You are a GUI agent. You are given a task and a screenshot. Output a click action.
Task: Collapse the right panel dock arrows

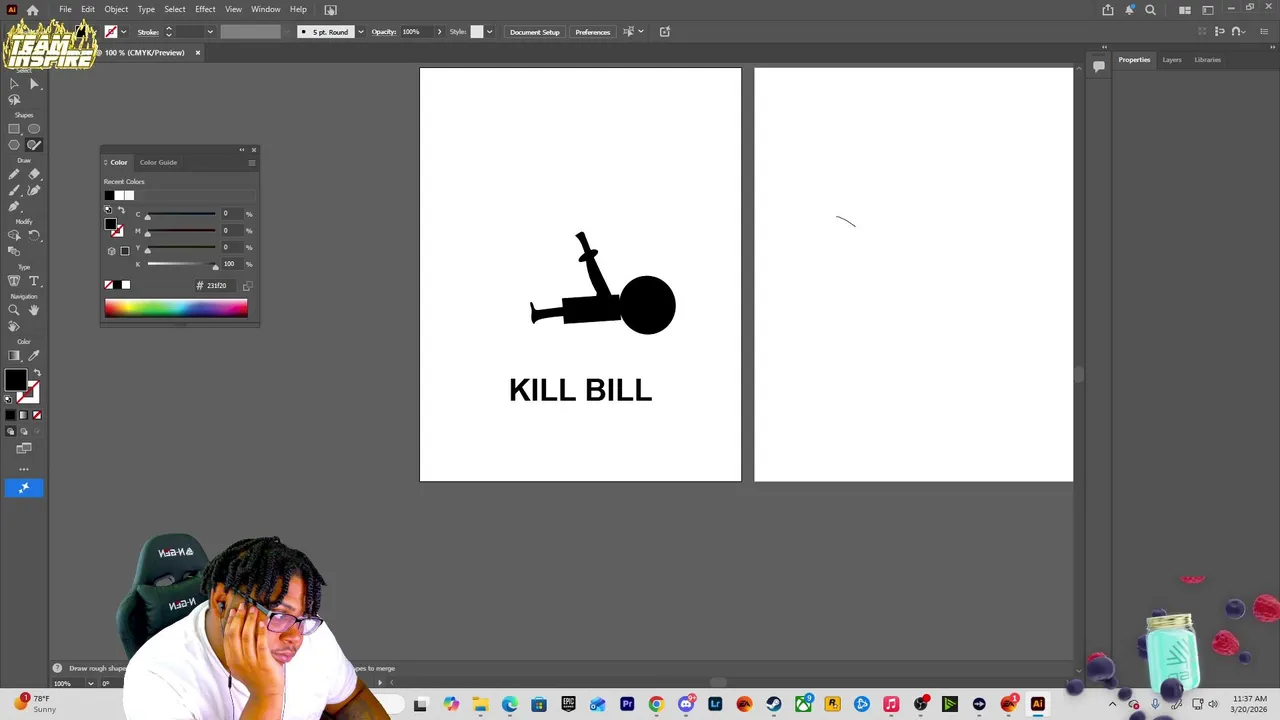coord(1270,47)
